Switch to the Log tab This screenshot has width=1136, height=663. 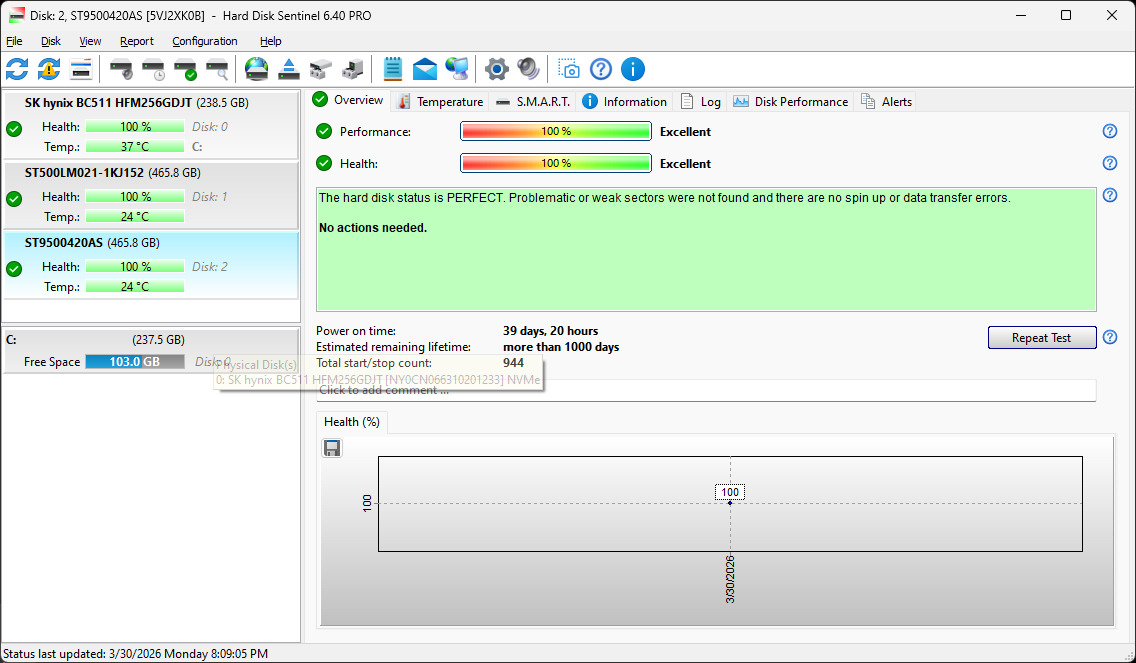(x=701, y=101)
